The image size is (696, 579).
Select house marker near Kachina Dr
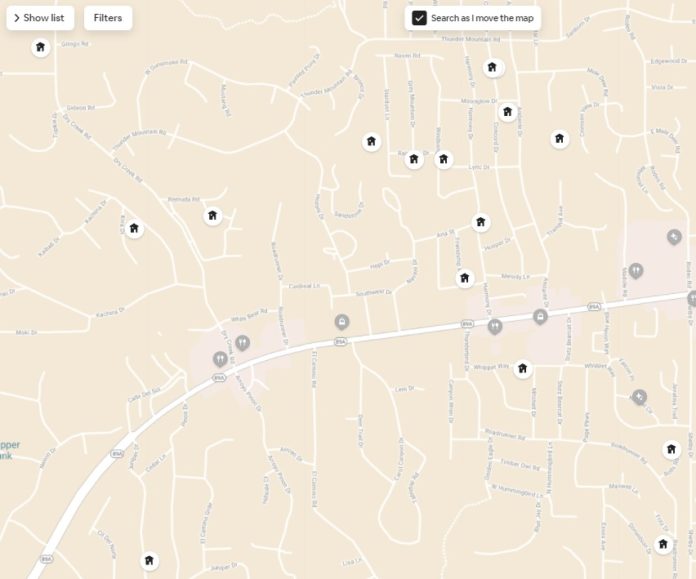click(134, 229)
